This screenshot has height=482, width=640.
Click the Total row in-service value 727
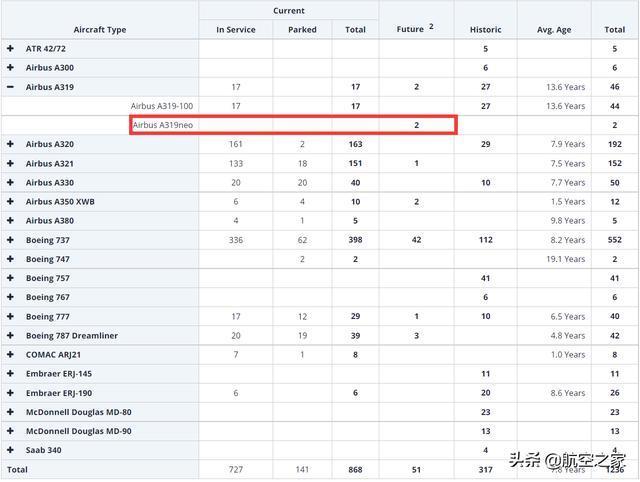pos(236,469)
